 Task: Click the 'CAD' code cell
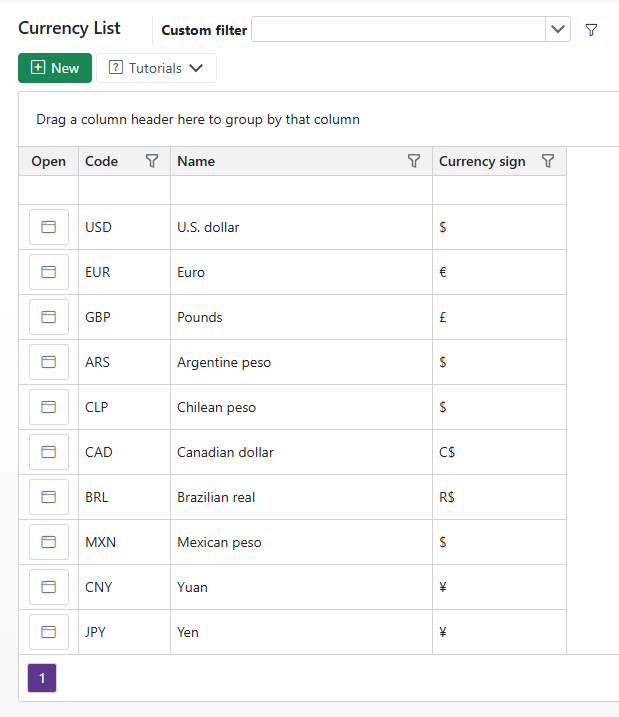(124, 452)
